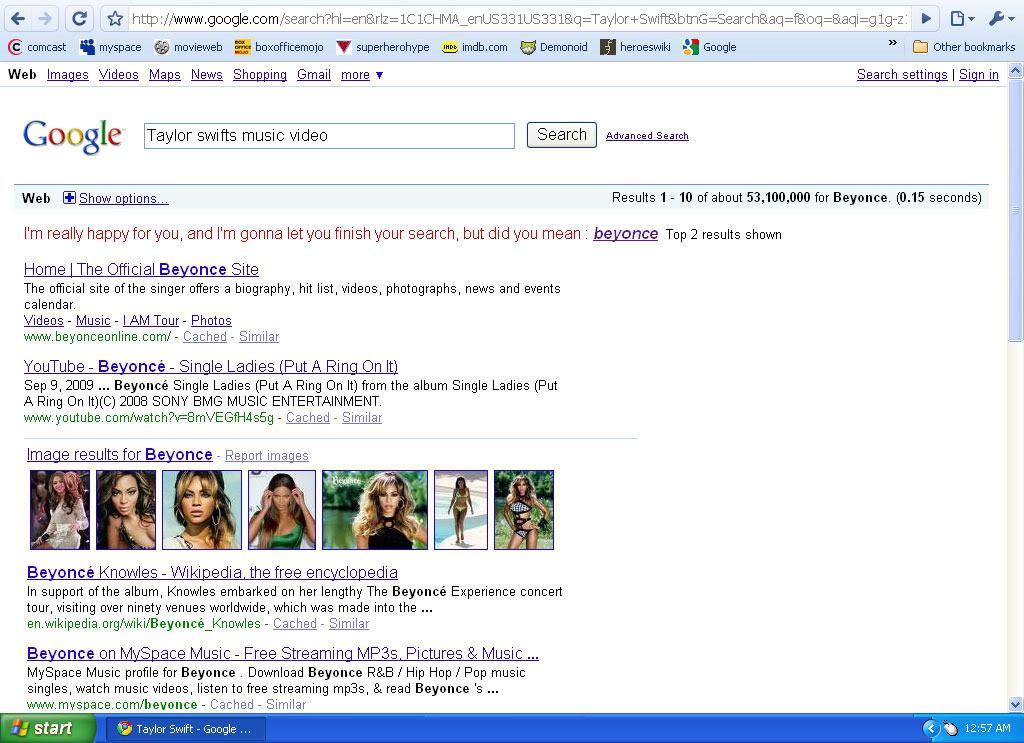Open the first Beyonce image thumbnail
This screenshot has width=1024, height=743.
[x=60, y=510]
